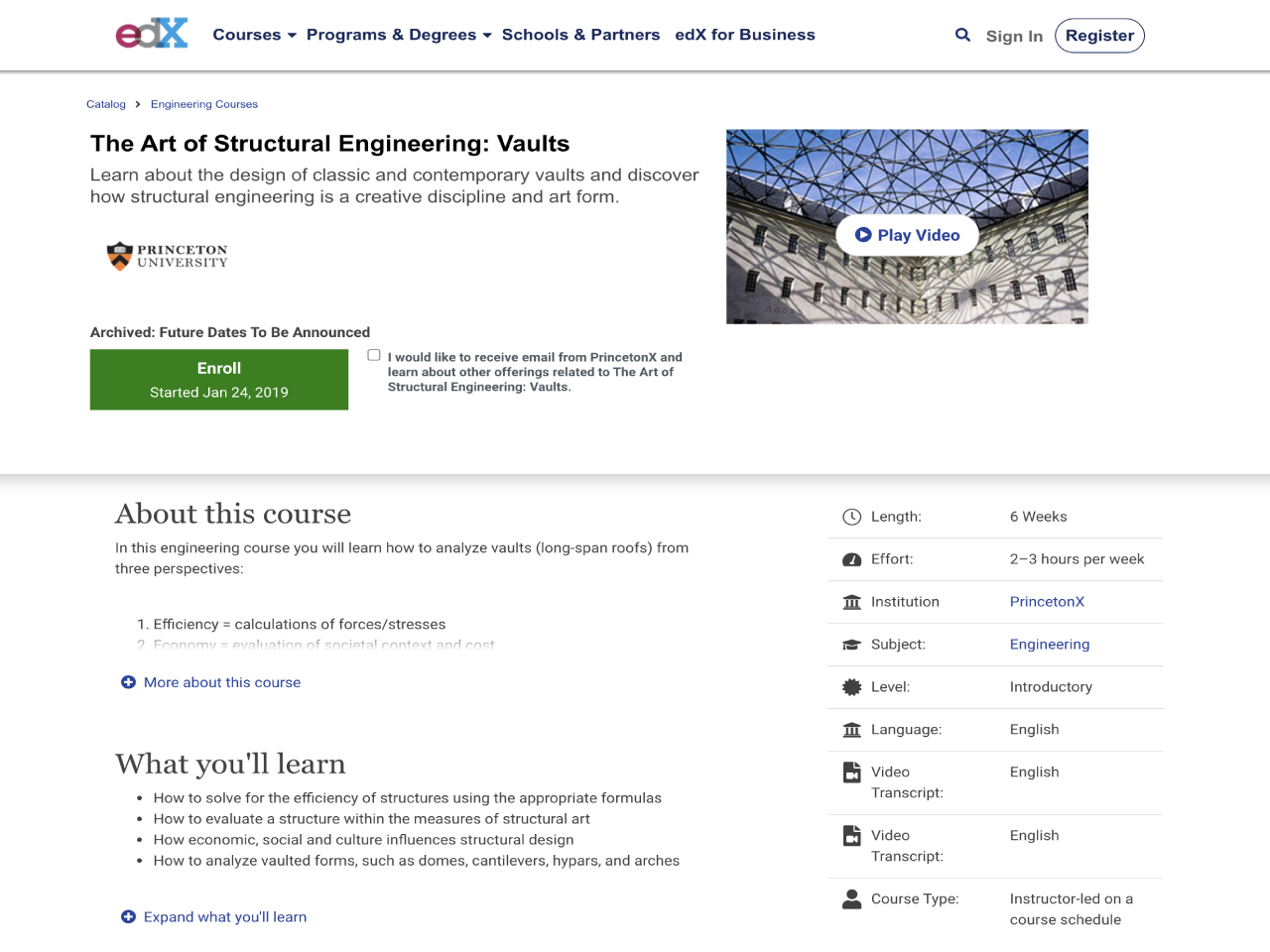Click the 2–3 hours per week value

pos(1077,559)
